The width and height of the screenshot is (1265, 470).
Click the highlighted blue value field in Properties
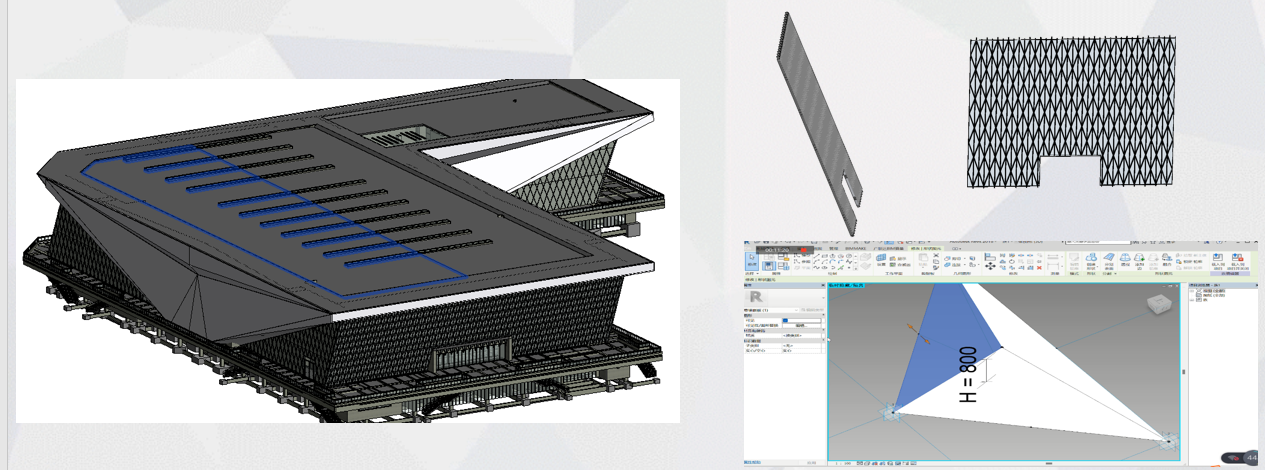tap(786, 320)
